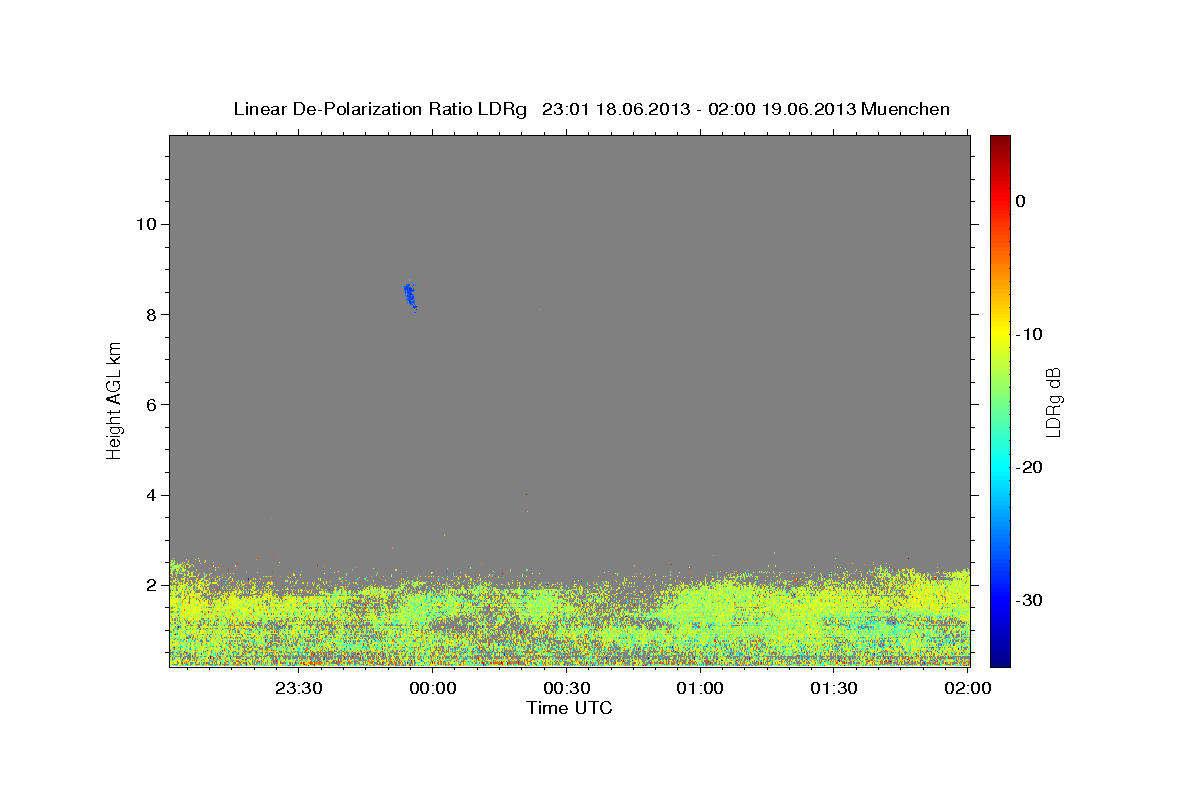Click the blue echo blob near 8.5 km
Image resolution: width=1200 pixels, height=800 pixels.
point(410,296)
